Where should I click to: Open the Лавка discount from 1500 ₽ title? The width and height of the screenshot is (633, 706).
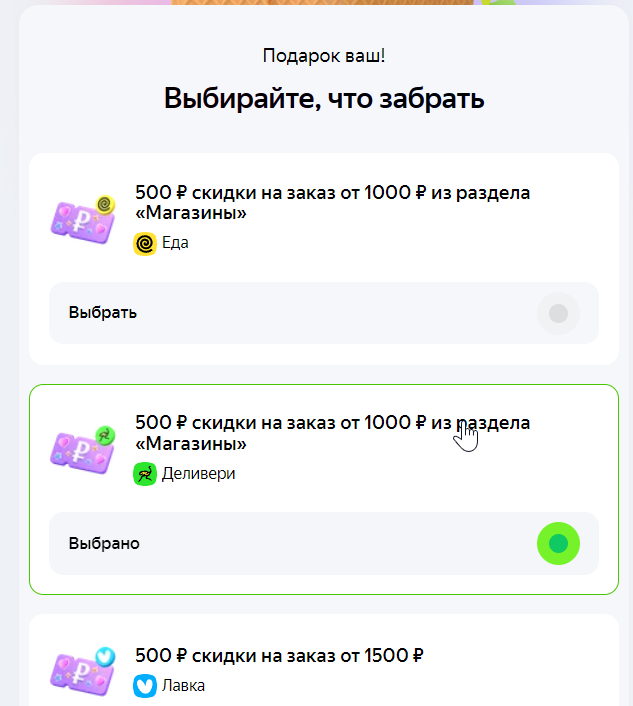point(279,656)
